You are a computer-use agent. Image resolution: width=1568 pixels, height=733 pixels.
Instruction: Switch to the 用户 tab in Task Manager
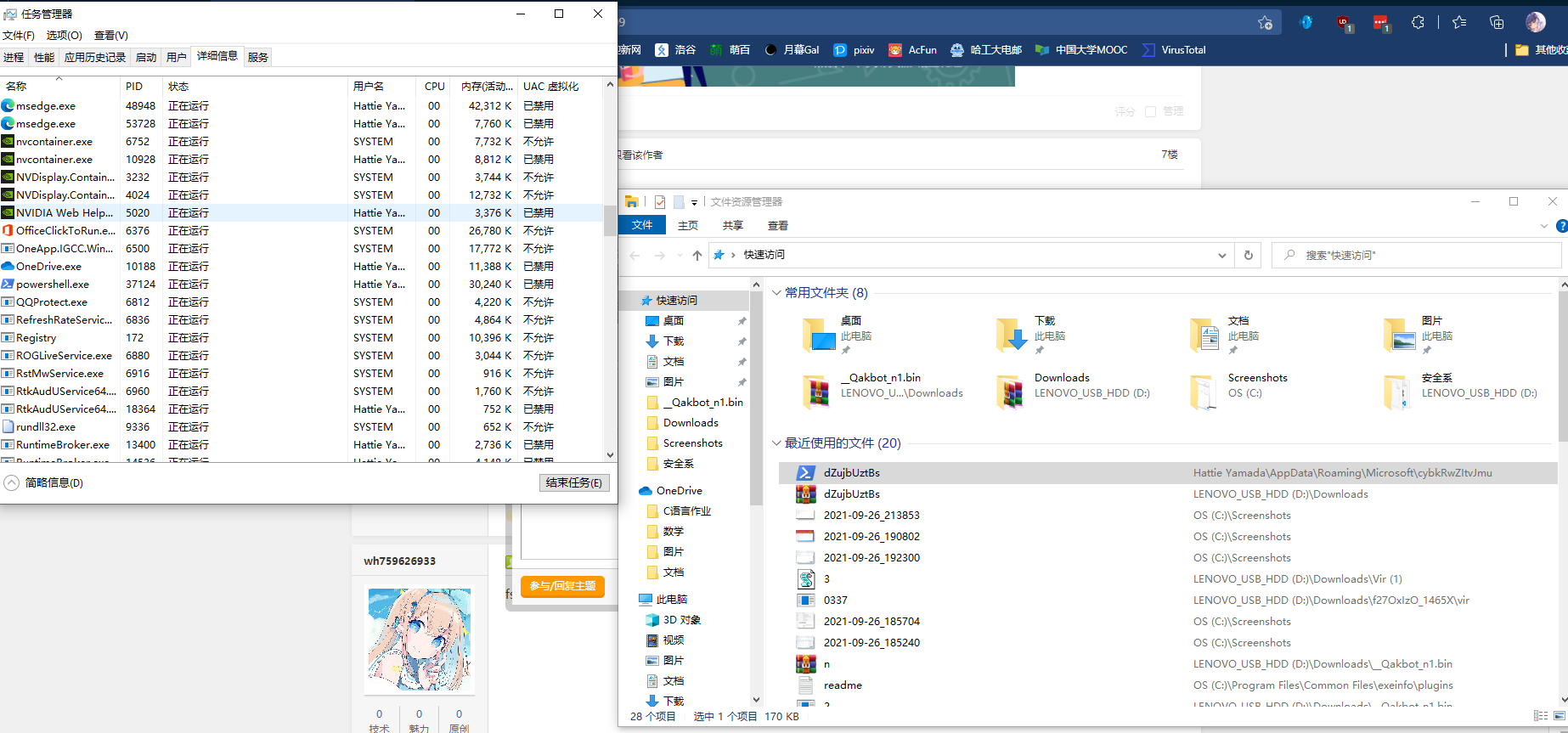pyautogui.click(x=177, y=58)
